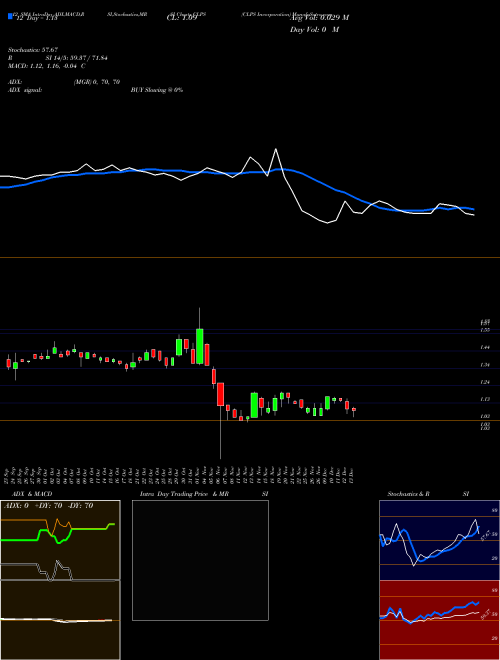Open the red RSI indicator panel
Screen dimensions: 500x660
(x=439, y=620)
